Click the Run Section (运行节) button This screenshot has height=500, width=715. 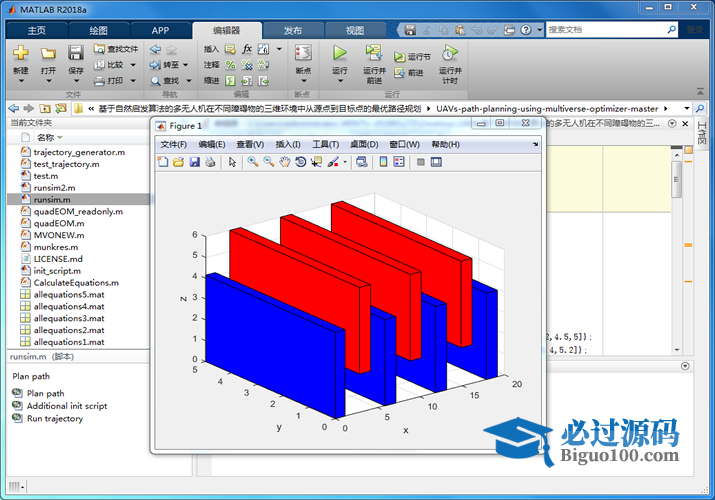pyautogui.click(x=413, y=57)
